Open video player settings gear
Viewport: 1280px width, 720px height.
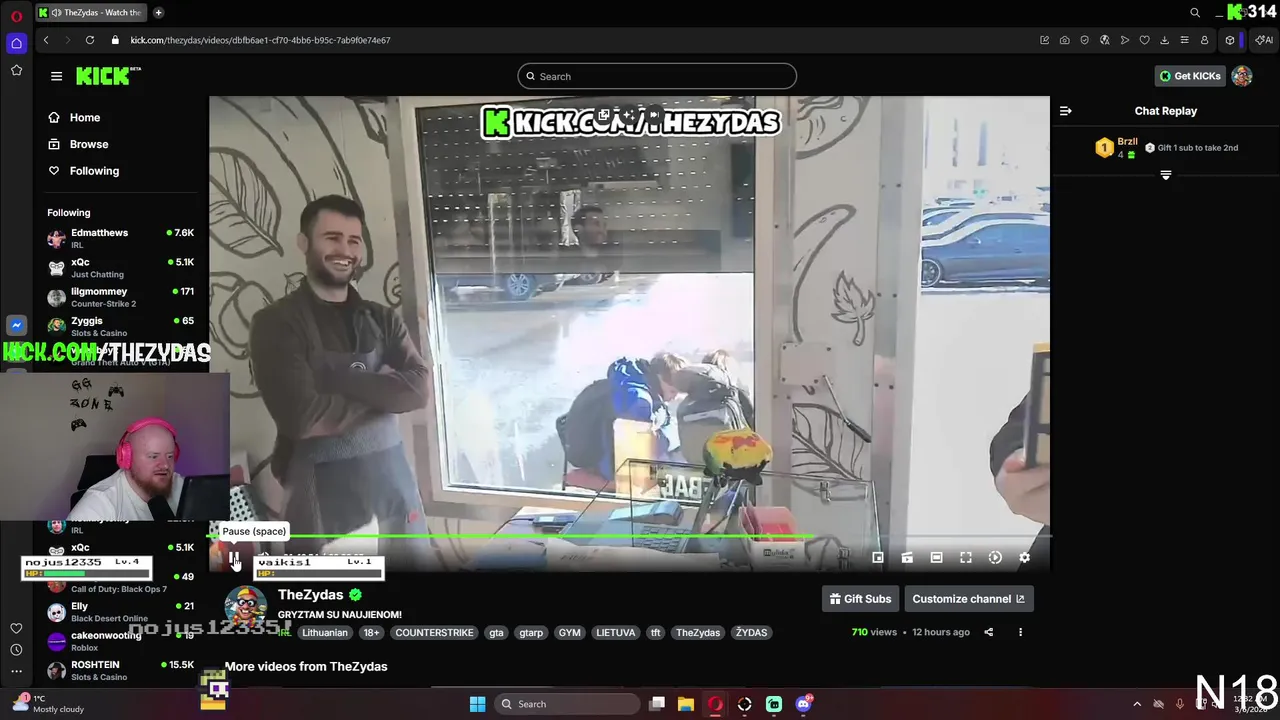(1024, 558)
